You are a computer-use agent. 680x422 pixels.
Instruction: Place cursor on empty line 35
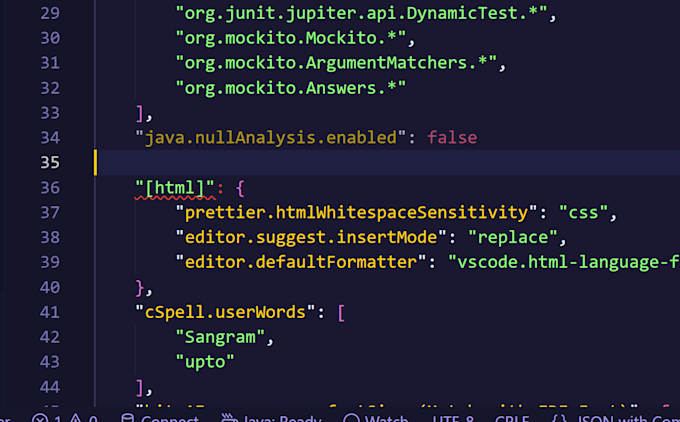point(389,163)
